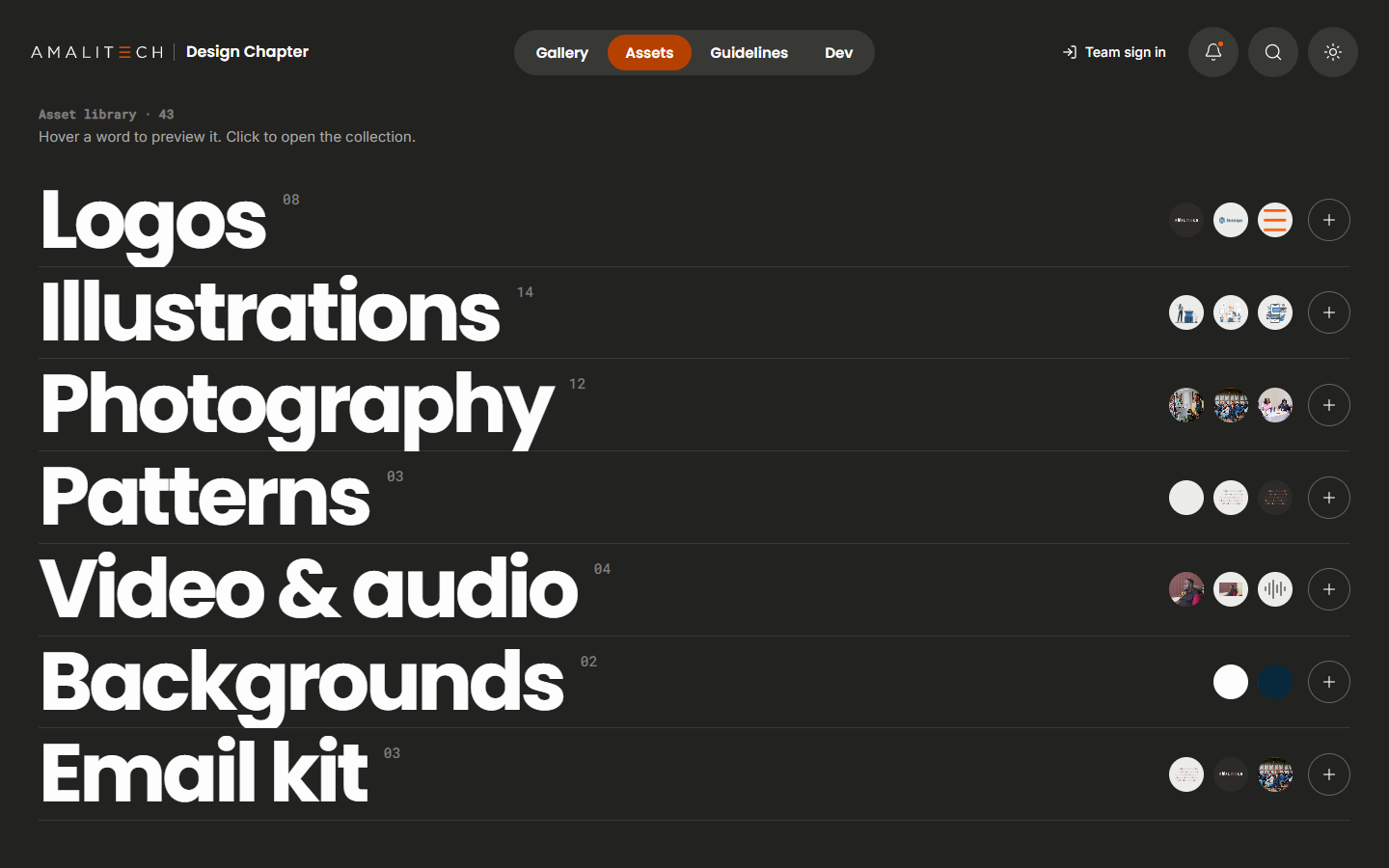Expand the Logos row plus button
Image resolution: width=1389 pixels, height=868 pixels.
click(x=1329, y=220)
